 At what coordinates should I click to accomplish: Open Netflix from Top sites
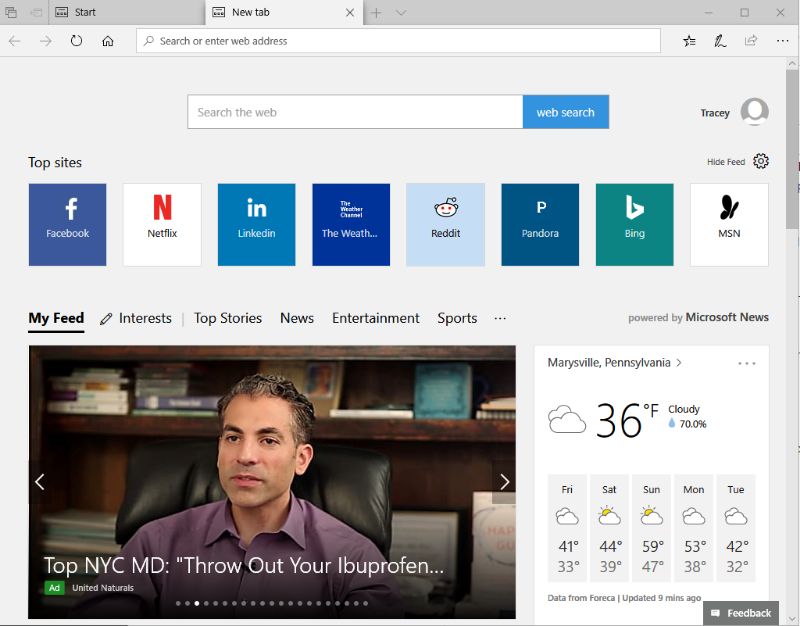[x=162, y=224]
